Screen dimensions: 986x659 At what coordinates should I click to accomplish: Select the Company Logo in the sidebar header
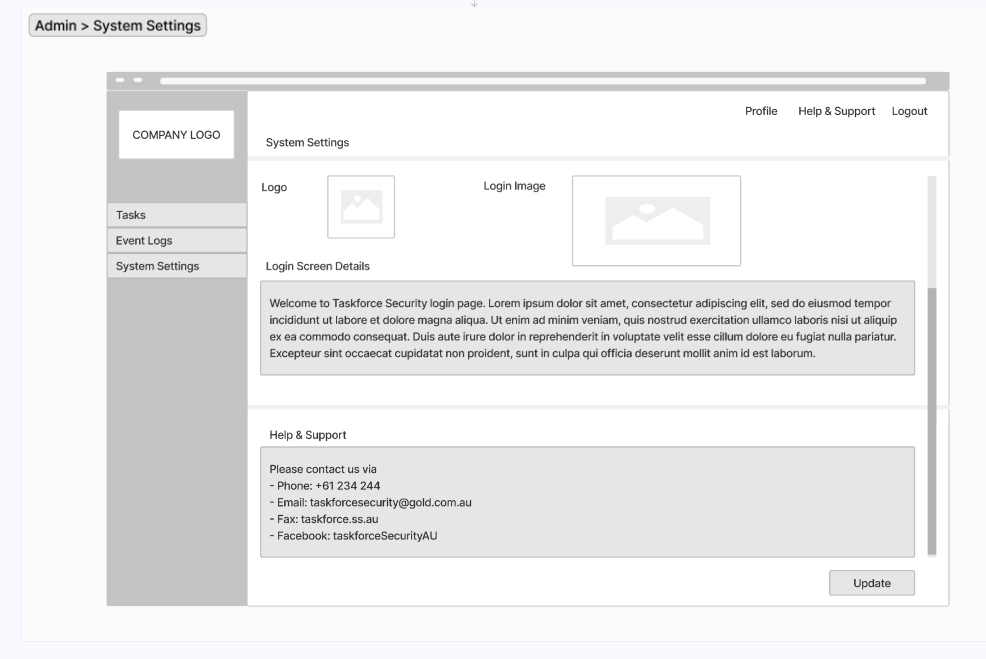click(176, 134)
